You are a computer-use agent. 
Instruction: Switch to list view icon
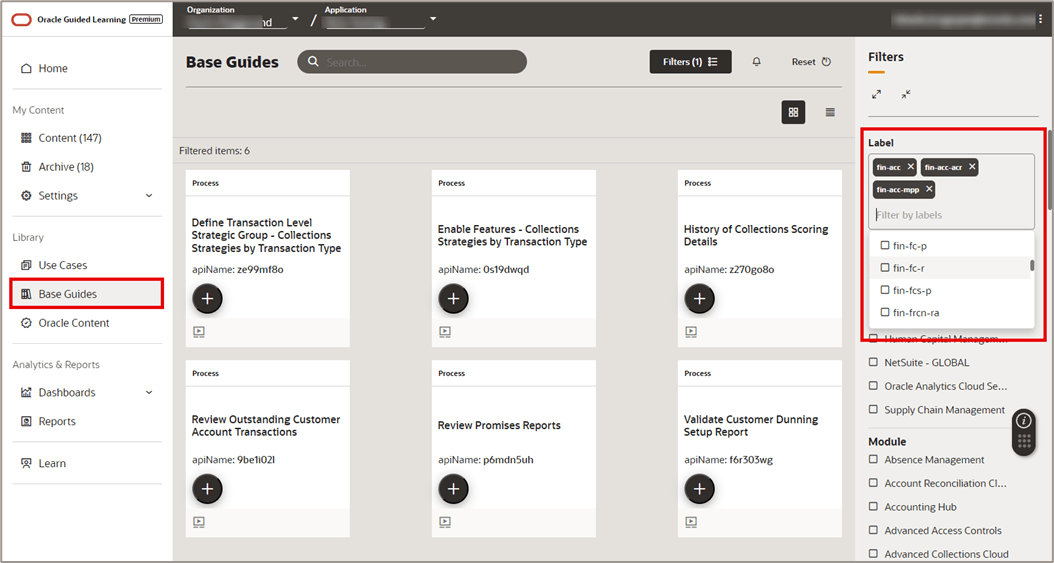[x=830, y=112]
